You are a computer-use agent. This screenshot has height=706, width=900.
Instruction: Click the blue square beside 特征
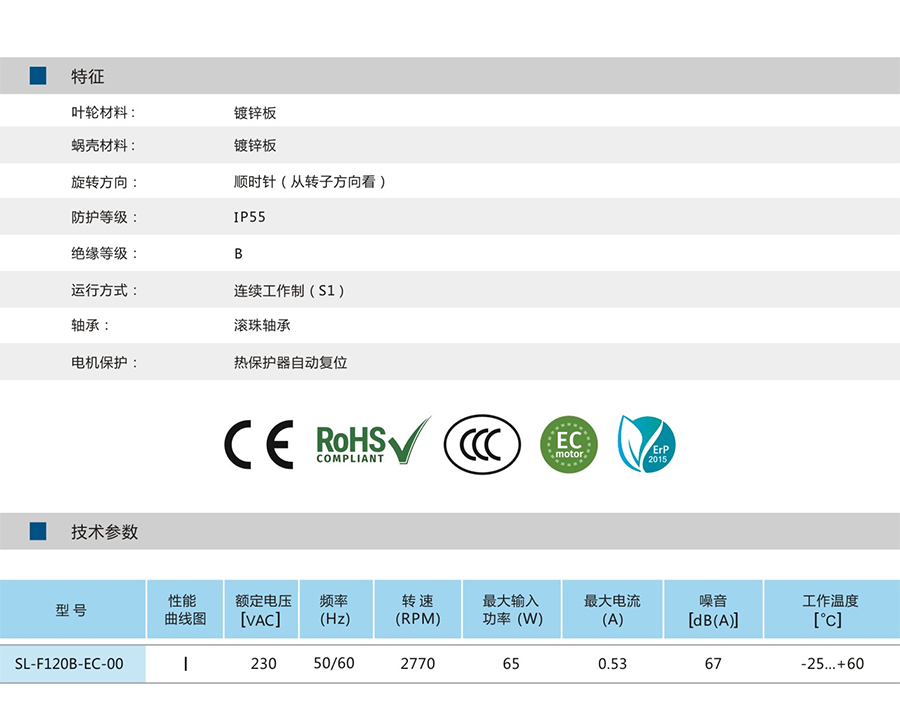pyautogui.click(x=38, y=76)
